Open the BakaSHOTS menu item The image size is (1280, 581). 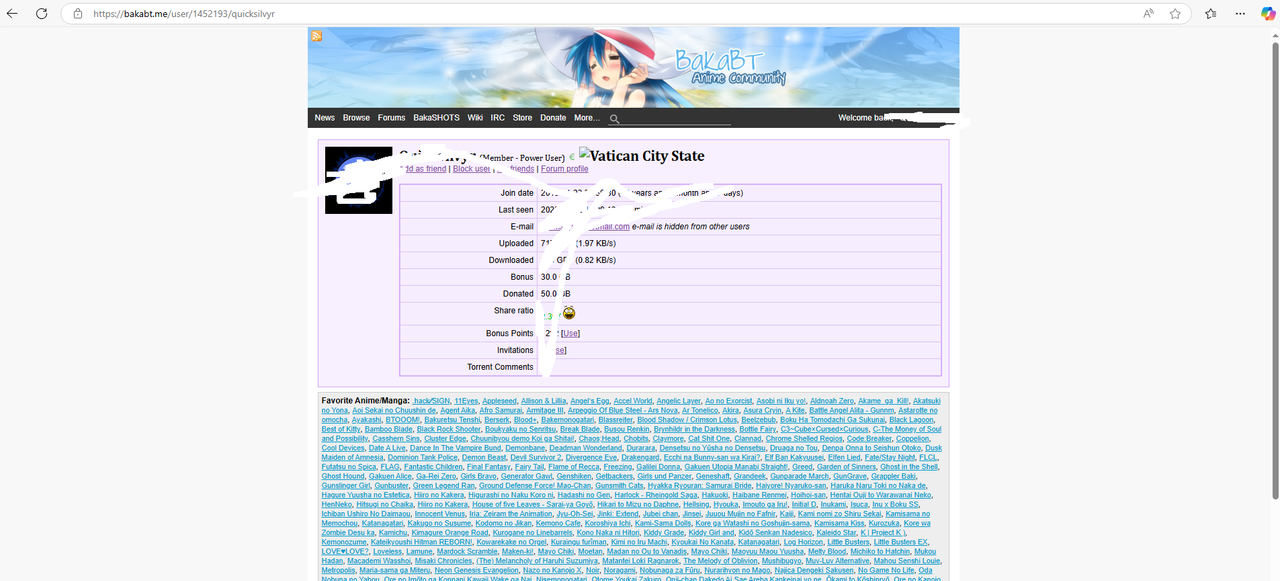[436, 118]
